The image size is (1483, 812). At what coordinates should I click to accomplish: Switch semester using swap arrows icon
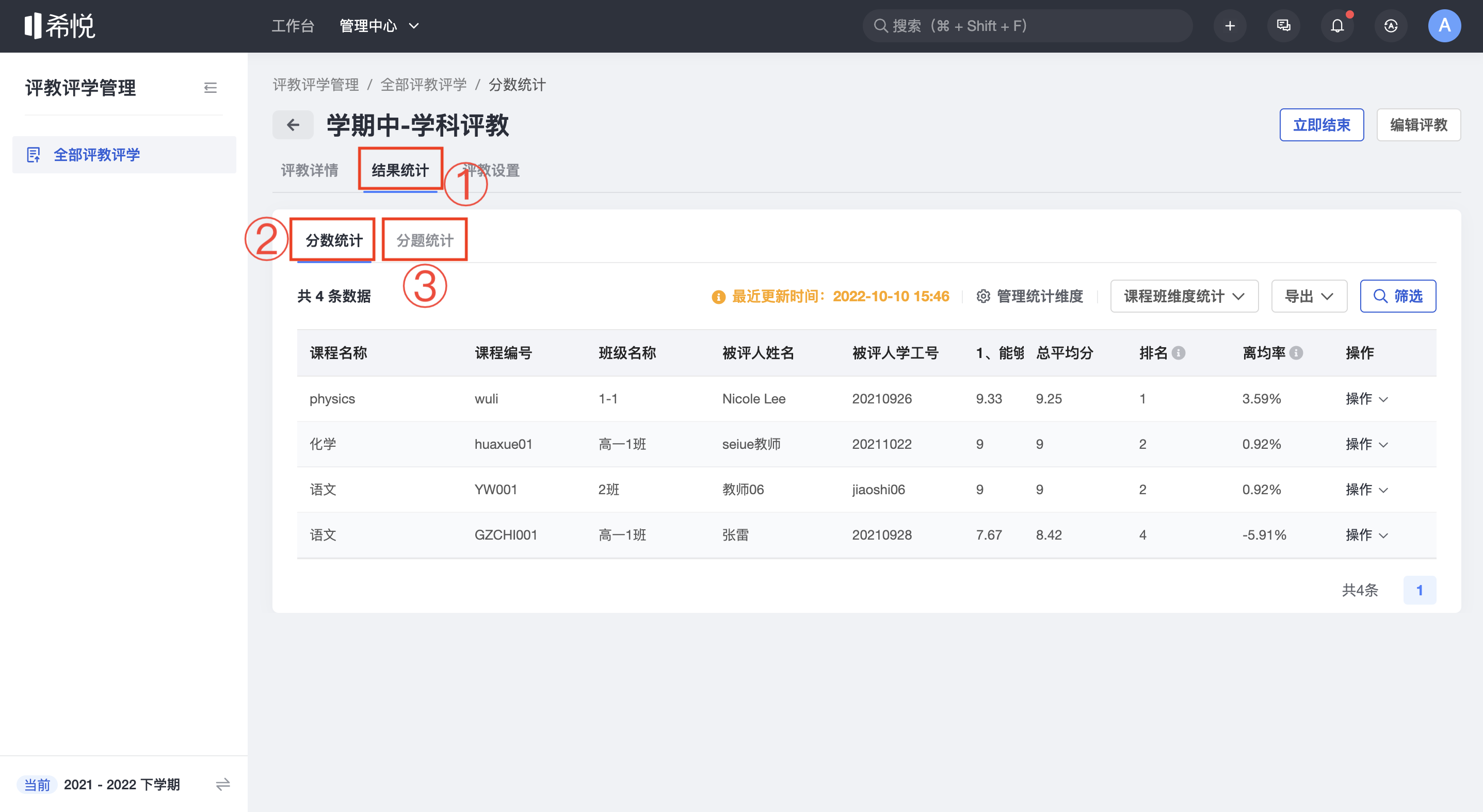pyautogui.click(x=223, y=784)
